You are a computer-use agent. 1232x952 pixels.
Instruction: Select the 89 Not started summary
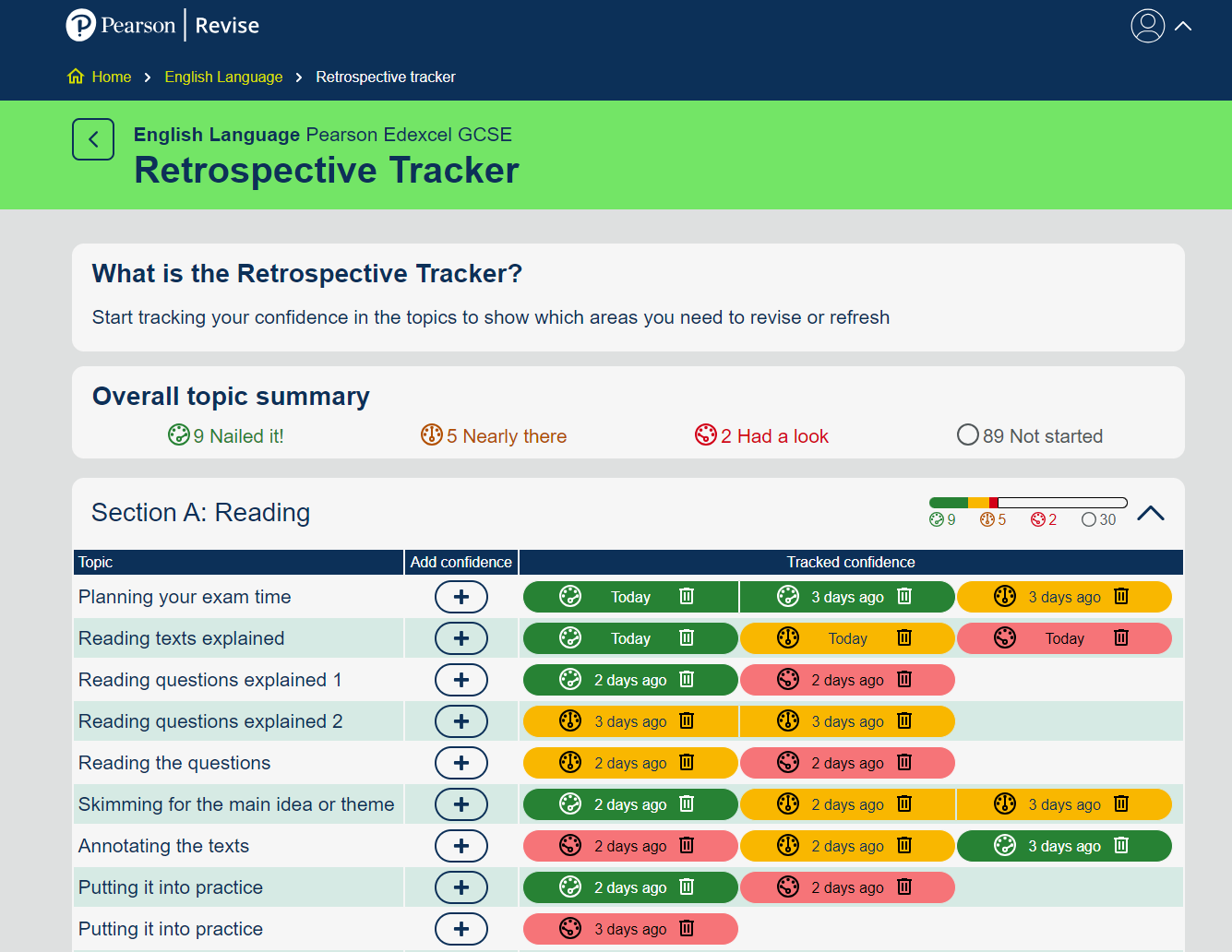[1030, 436]
